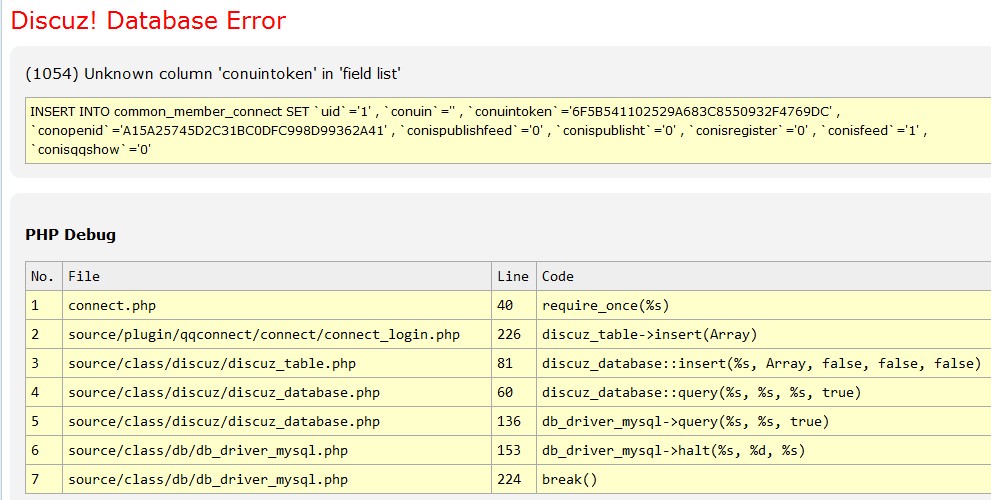The height and width of the screenshot is (500, 991).
Task: Click the "Line" column header
Action: [512, 276]
